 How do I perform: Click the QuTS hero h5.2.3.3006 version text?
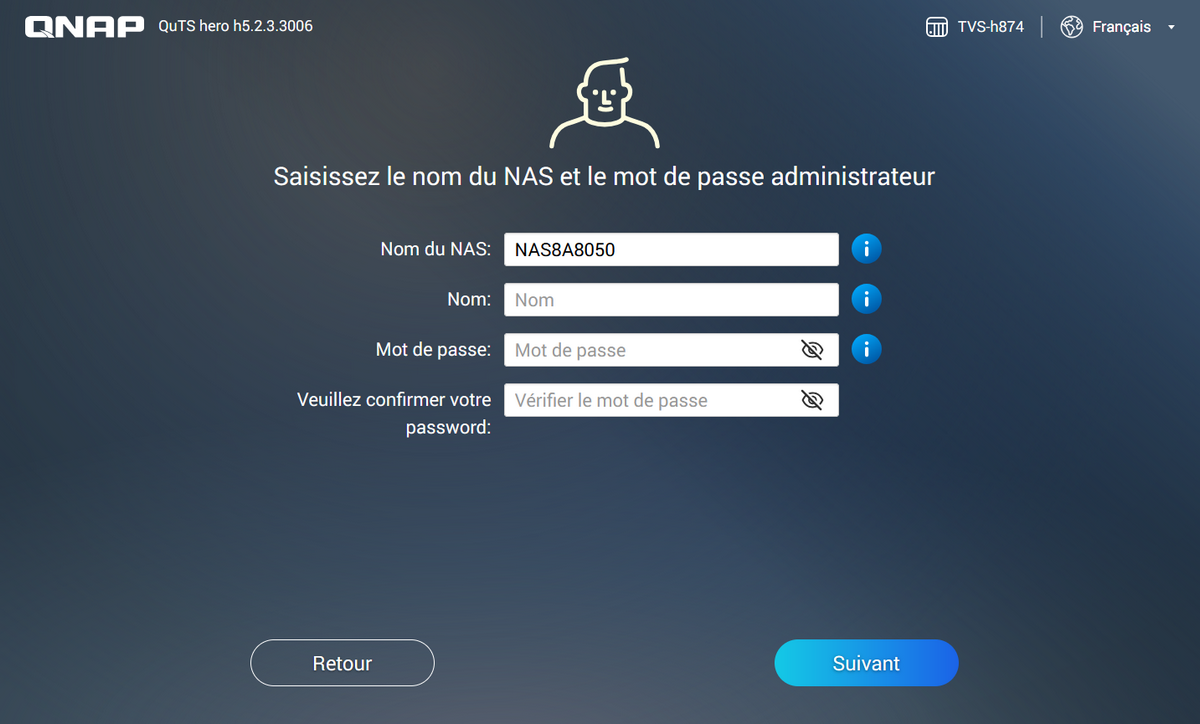[x=235, y=26]
